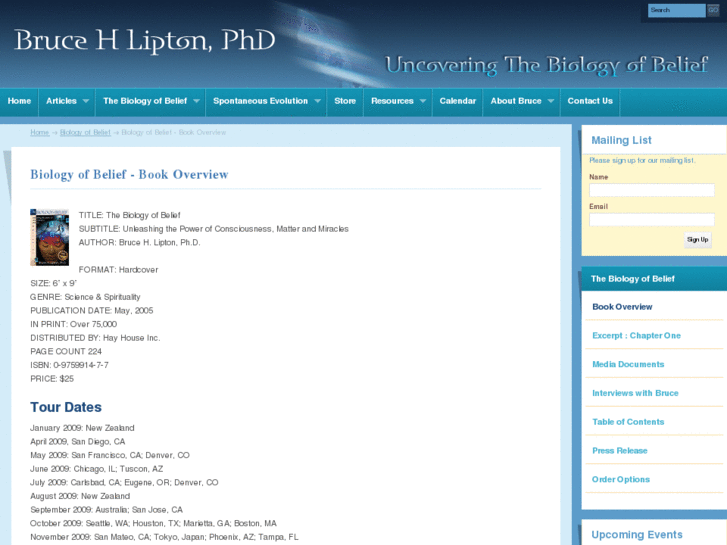Click the Home breadcrumb link
Viewport: 727px width, 545px height.
pyautogui.click(x=39, y=133)
